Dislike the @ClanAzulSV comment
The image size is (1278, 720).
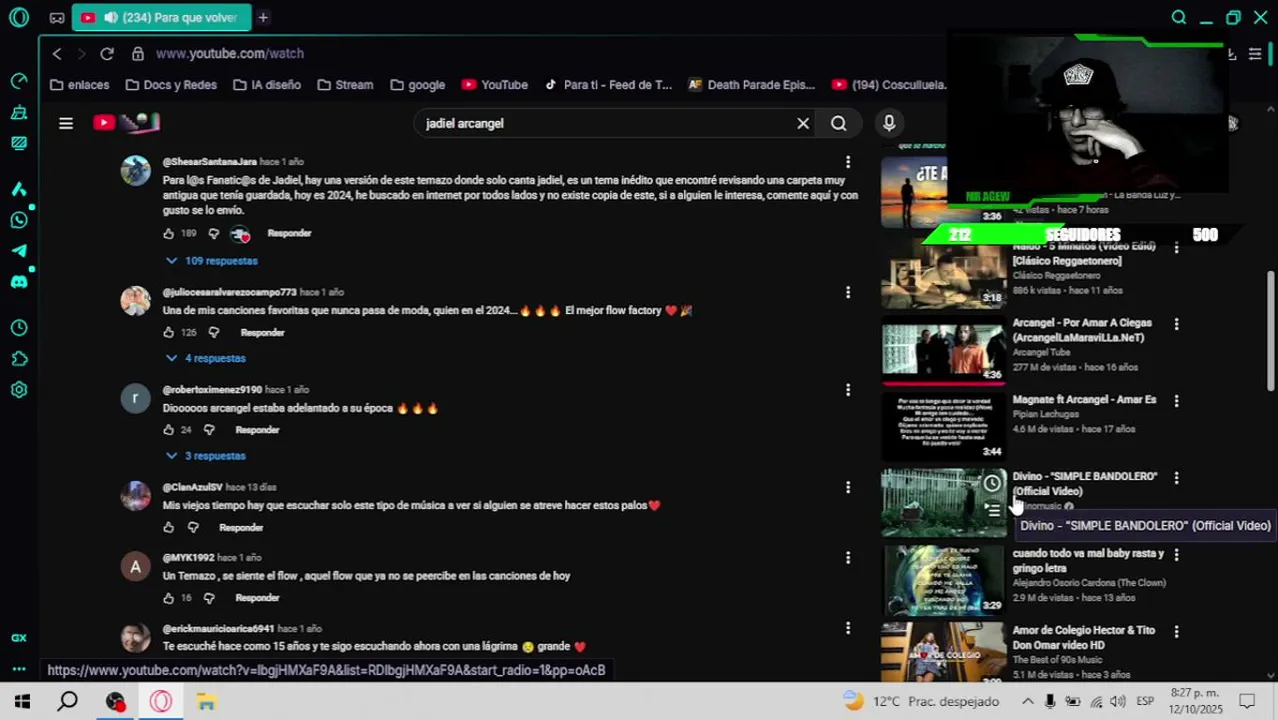click(x=193, y=527)
